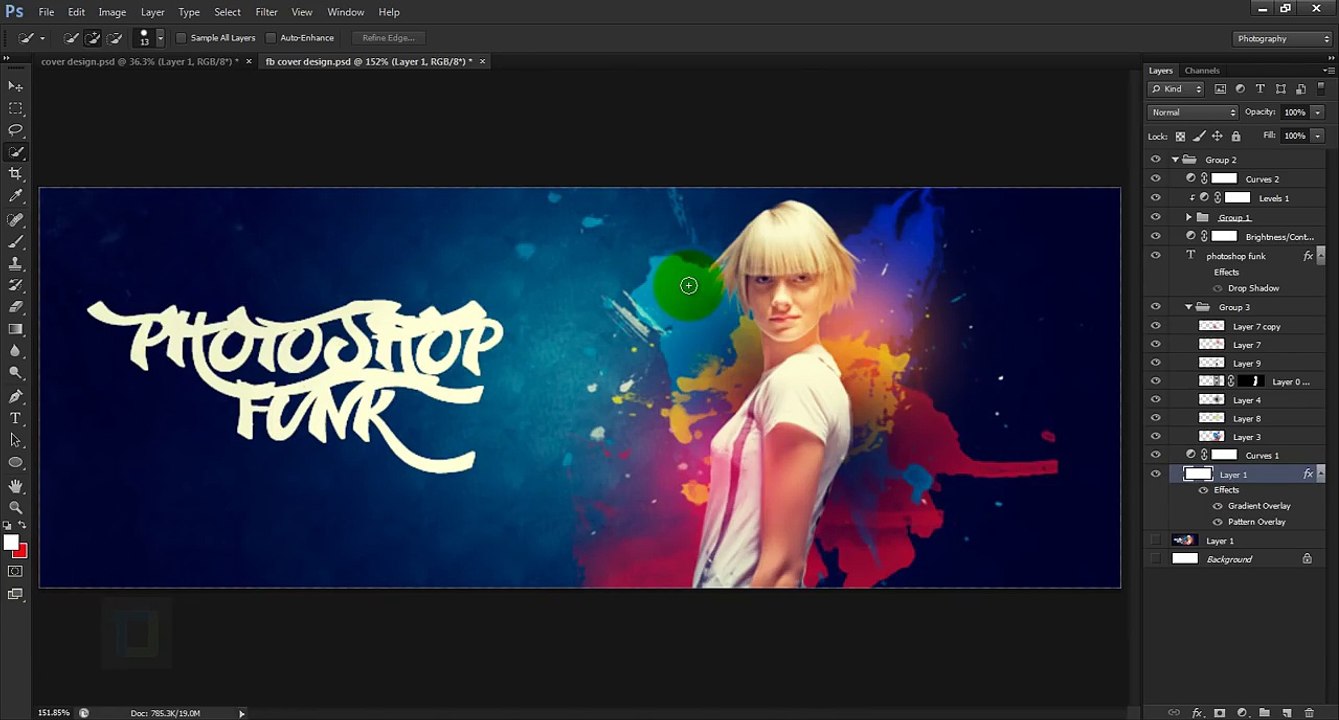The width and height of the screenshot is (1339, 720).
Task: Select the Move tool
Action: point(16,87)
